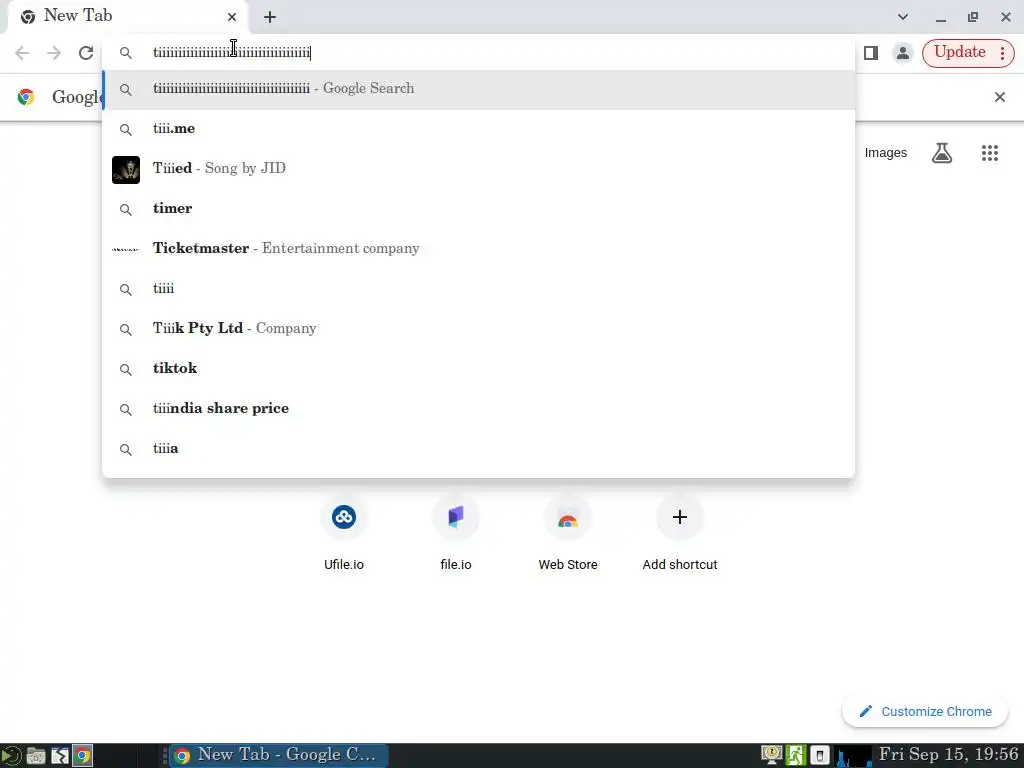Dismiss the Google infobar with its X
This screenshot has width=1024, height=768.
(999, 97)
